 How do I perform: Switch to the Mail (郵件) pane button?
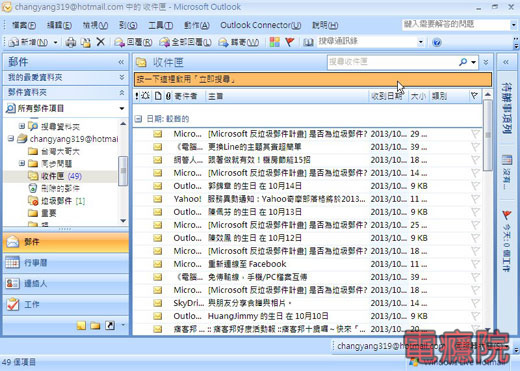[x=66, y=242]
